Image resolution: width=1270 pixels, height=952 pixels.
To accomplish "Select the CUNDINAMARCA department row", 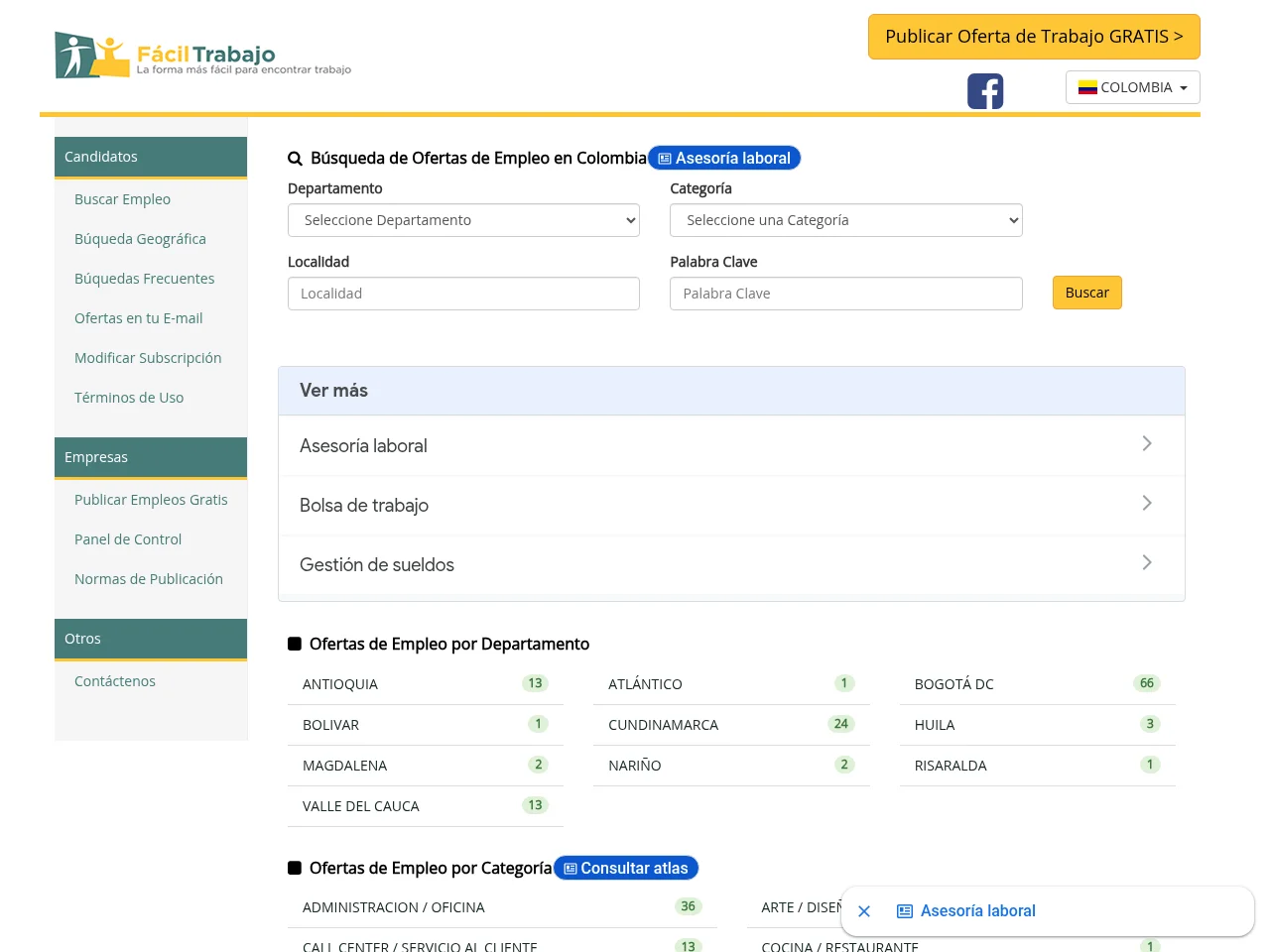I will coord(731,725).
